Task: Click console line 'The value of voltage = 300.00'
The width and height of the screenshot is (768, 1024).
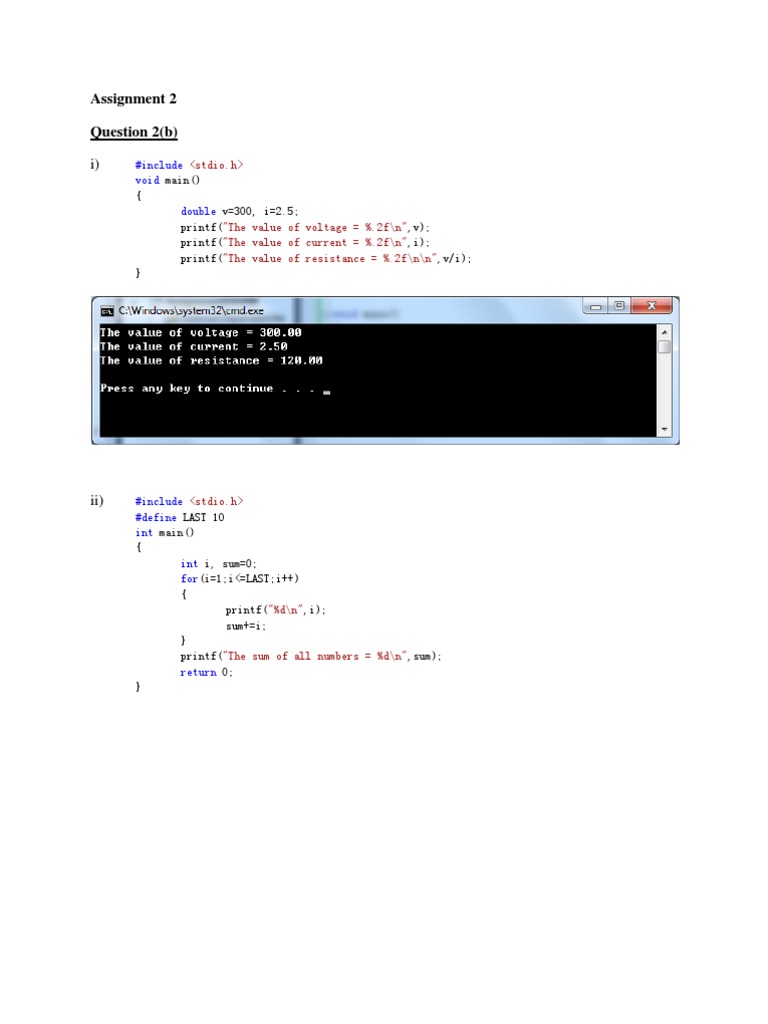Action: pyautogui.click(x=200, y=333)
